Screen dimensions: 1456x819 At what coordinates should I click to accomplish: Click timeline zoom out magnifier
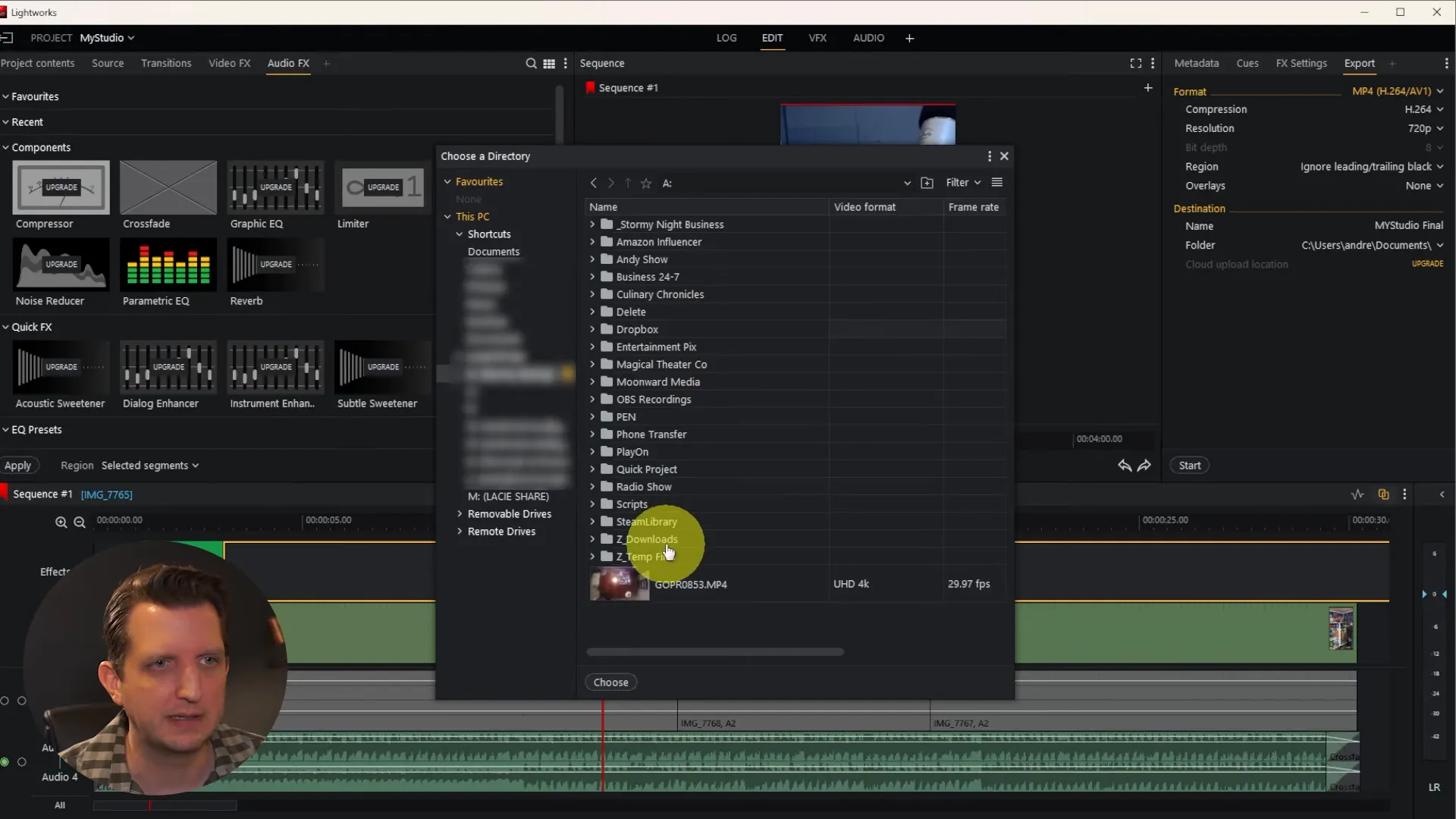coord(80,522)
